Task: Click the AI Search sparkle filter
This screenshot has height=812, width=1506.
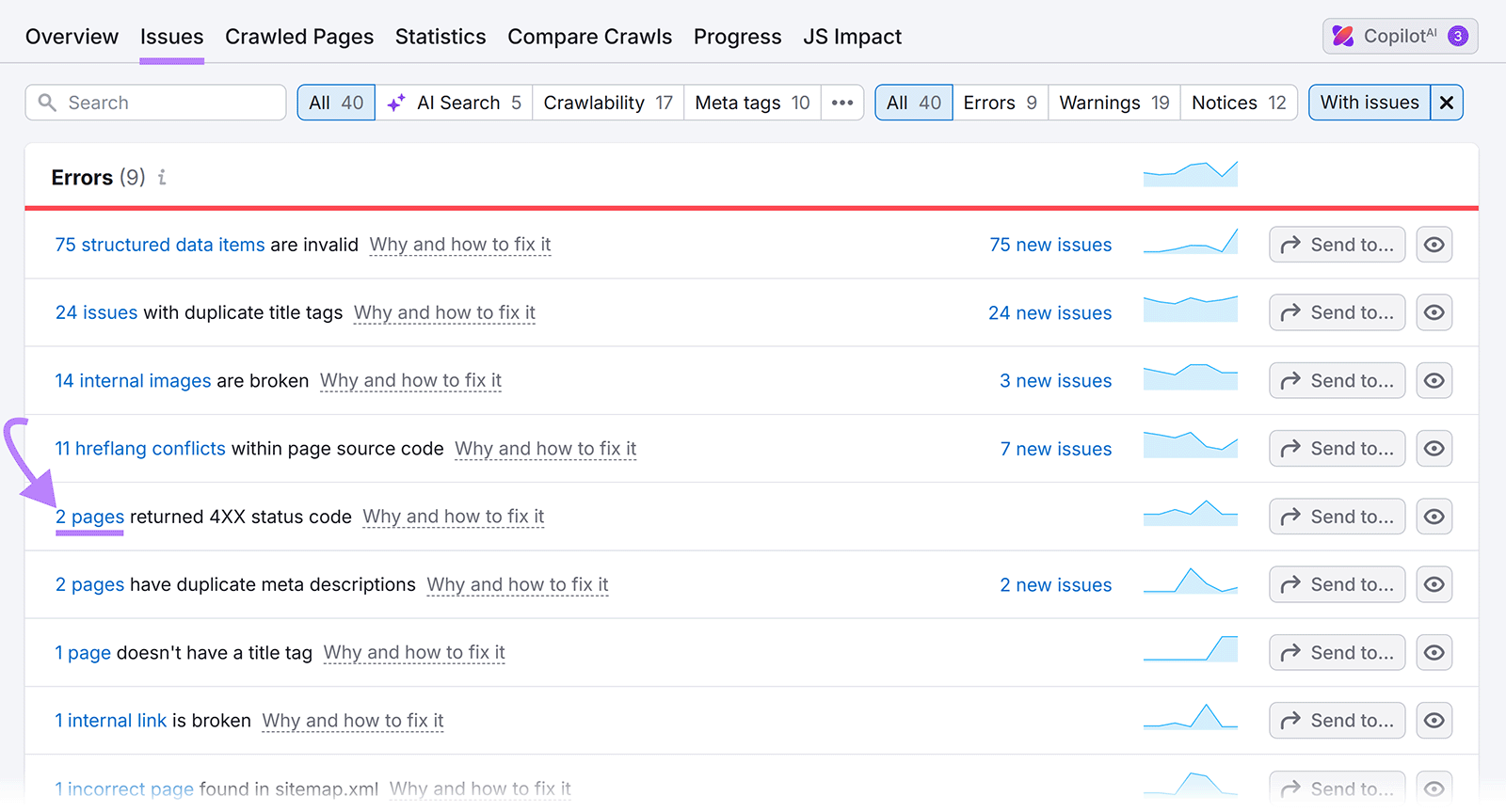Action: [455, 103]
